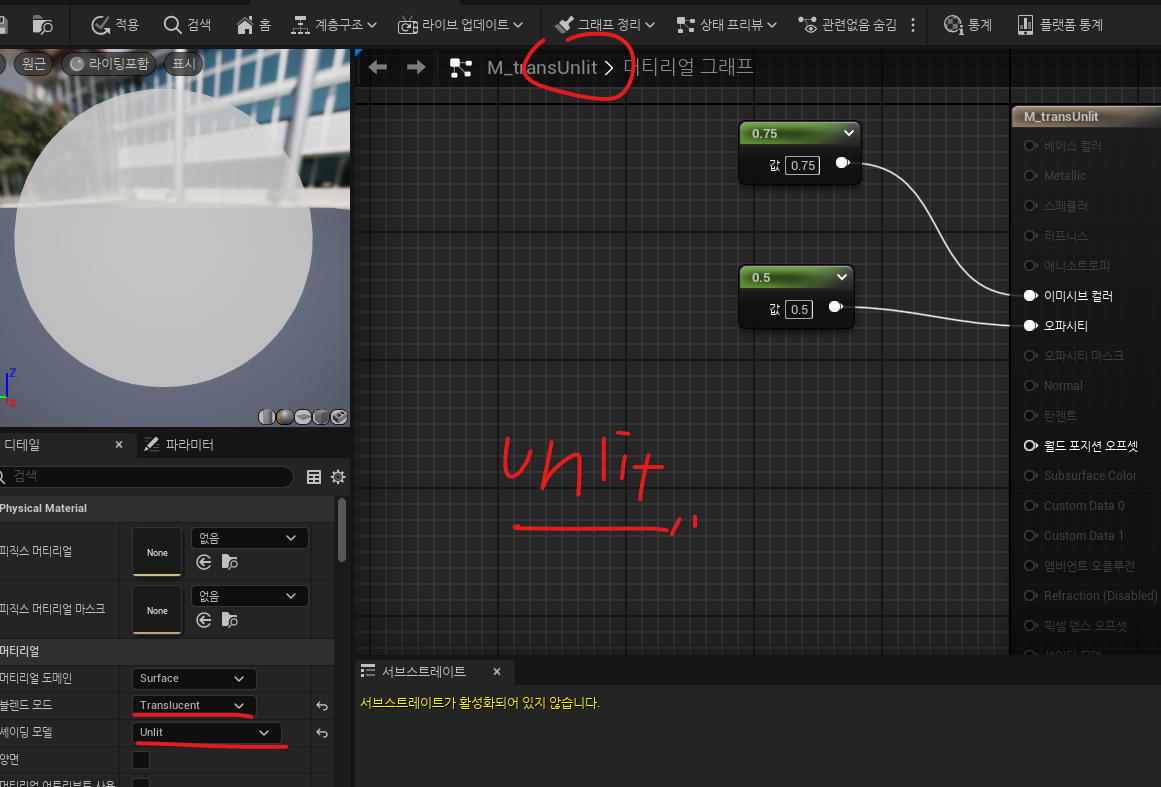Click the 이미시브 컬러 input pin

coord(1030,295)
